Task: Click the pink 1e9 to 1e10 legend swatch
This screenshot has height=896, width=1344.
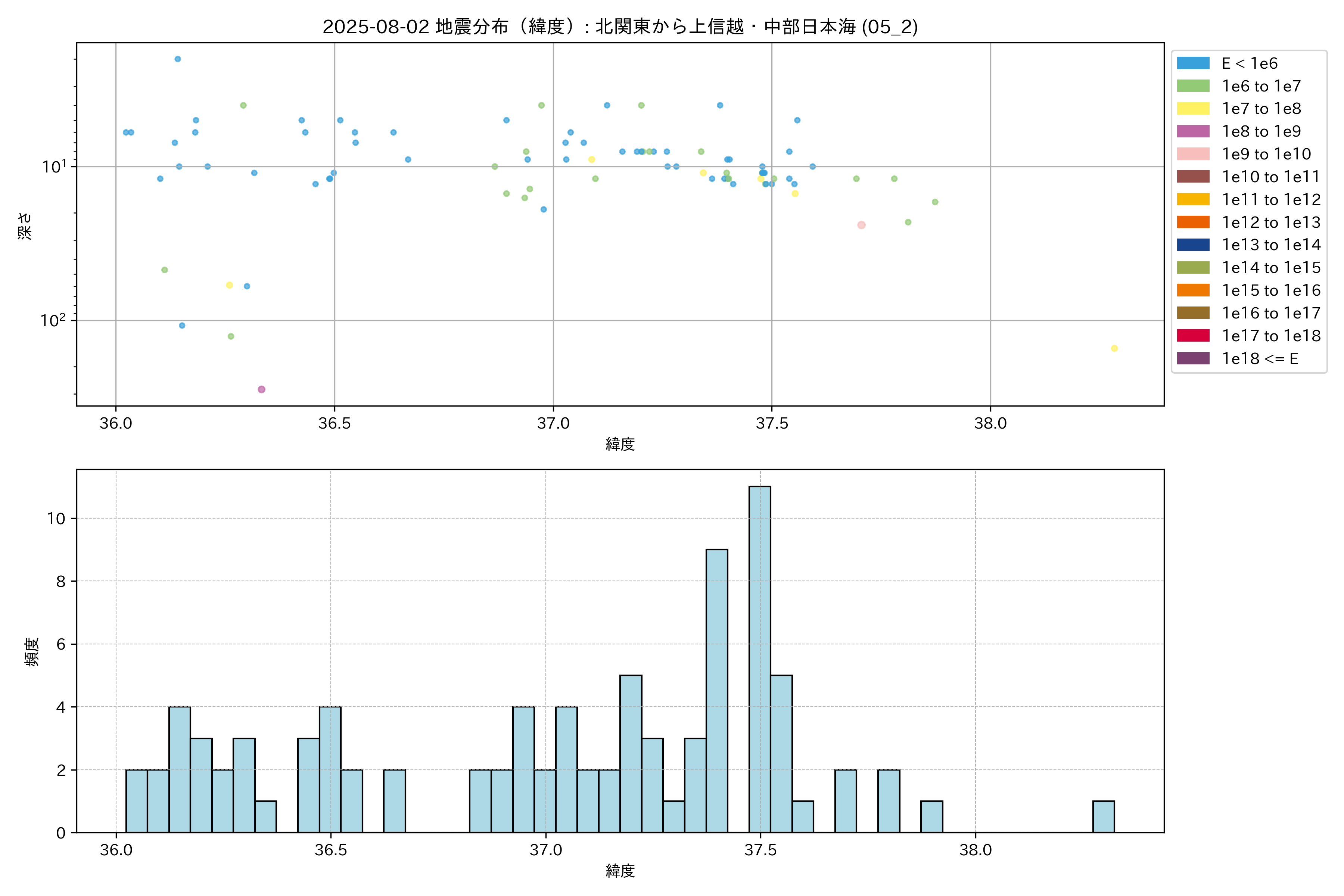Action: point(1192,154)
